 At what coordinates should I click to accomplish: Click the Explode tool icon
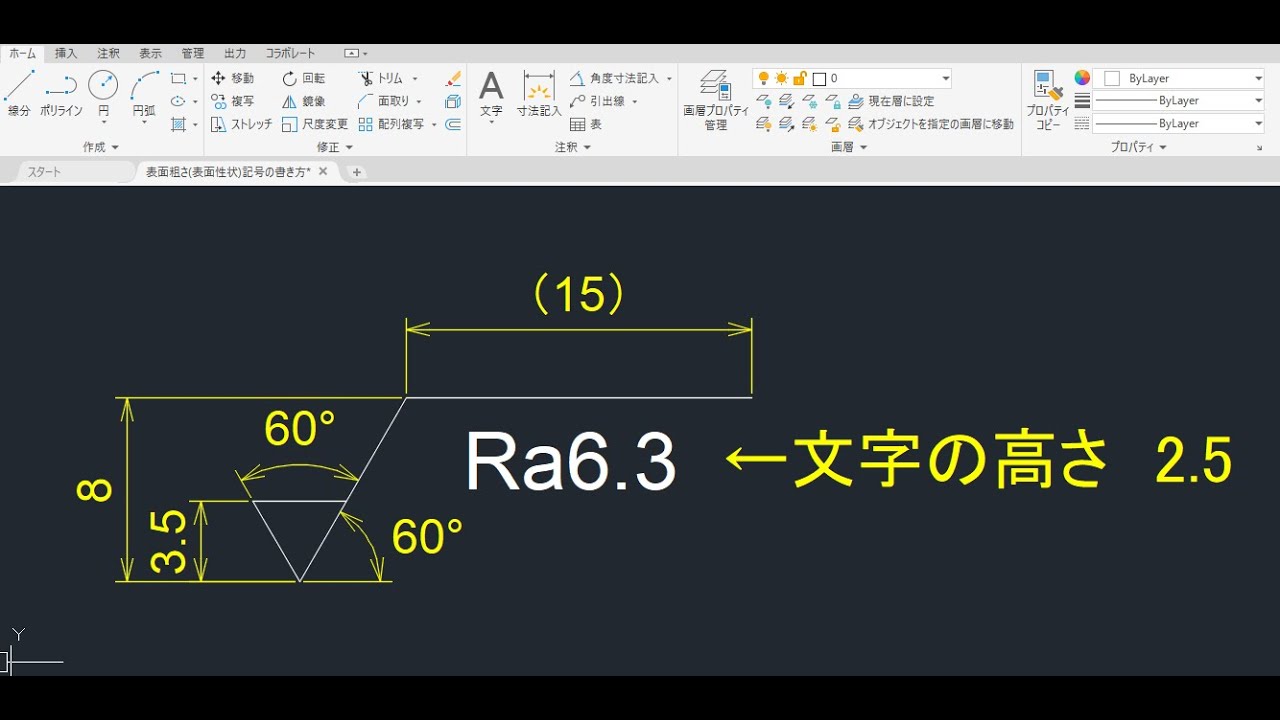453,101
